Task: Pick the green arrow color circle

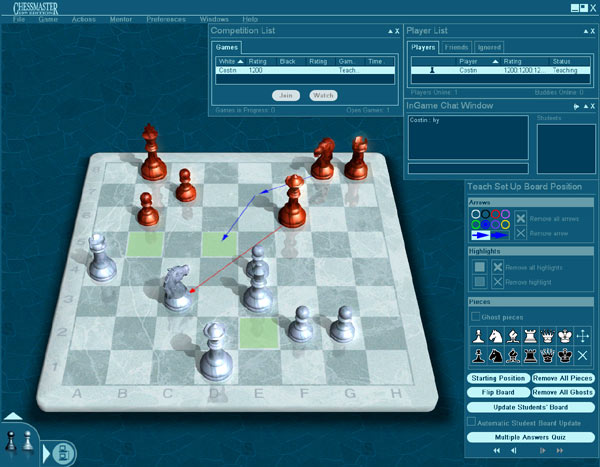Action: (x=476, y=224)
